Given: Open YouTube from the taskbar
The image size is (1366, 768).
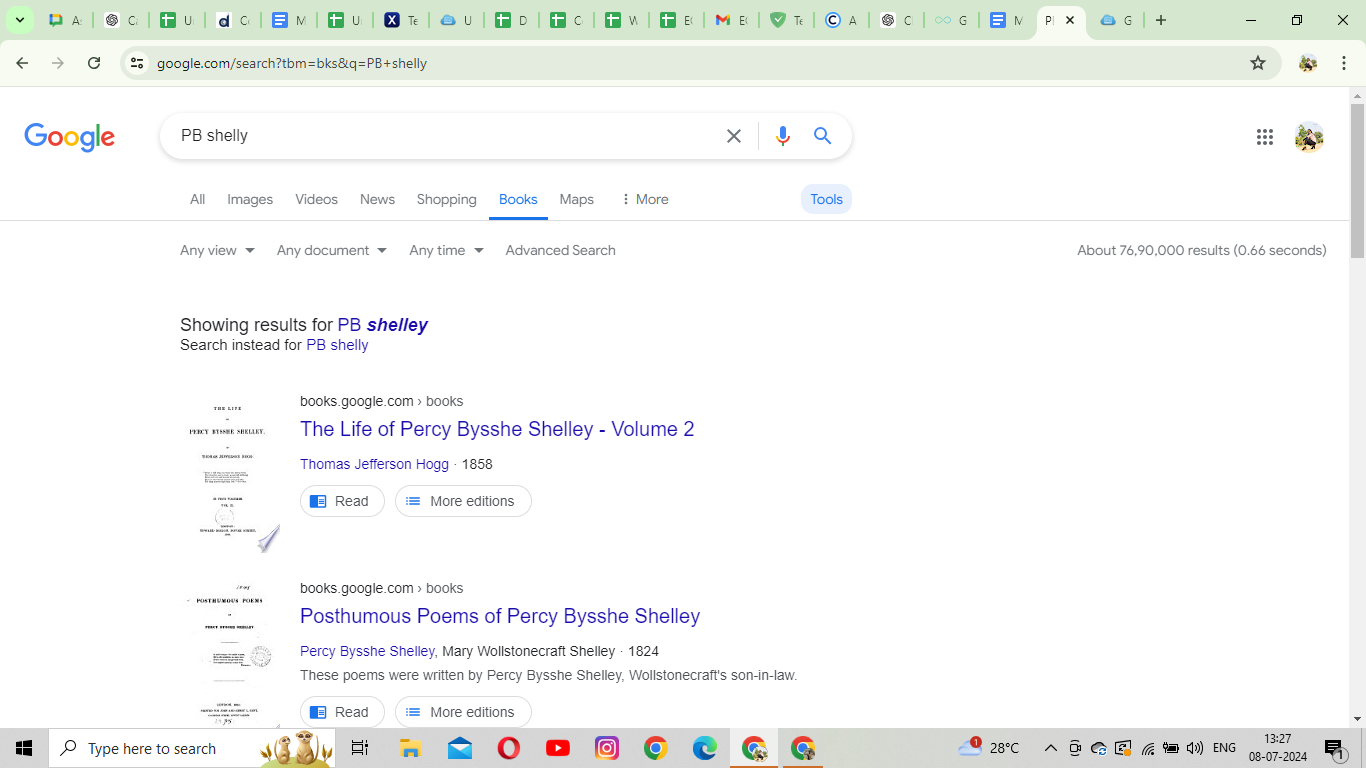Looking at the screenshot, I should coord(558,748).
